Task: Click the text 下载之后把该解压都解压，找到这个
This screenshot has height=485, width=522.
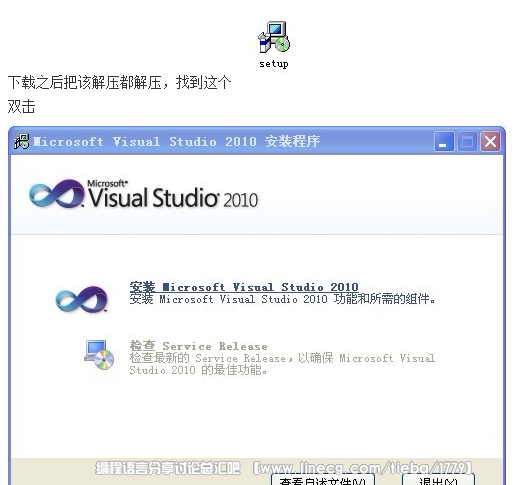Action: tap(119, 83)
